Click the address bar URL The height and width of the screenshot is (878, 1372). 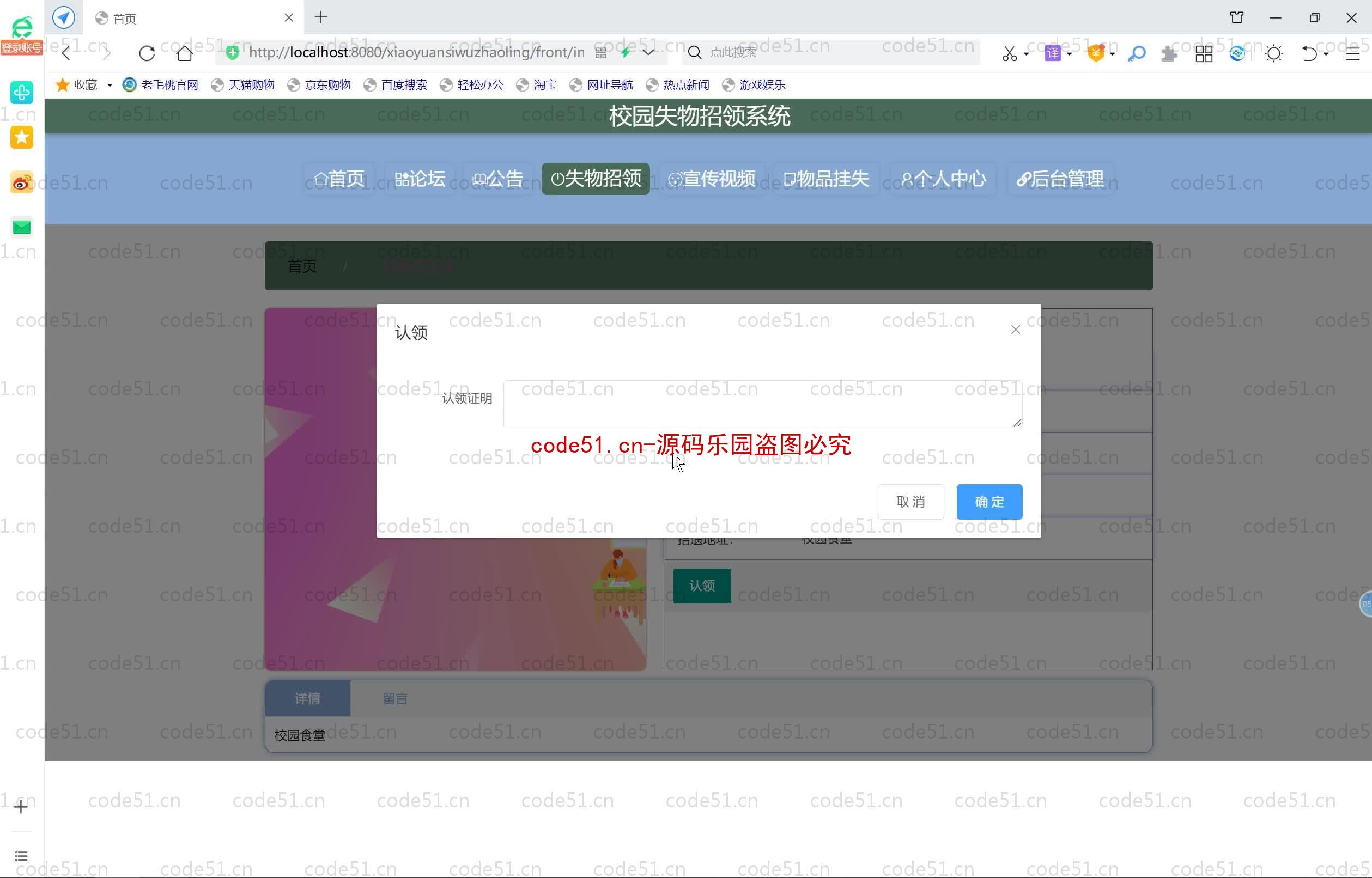coord(416,52)
